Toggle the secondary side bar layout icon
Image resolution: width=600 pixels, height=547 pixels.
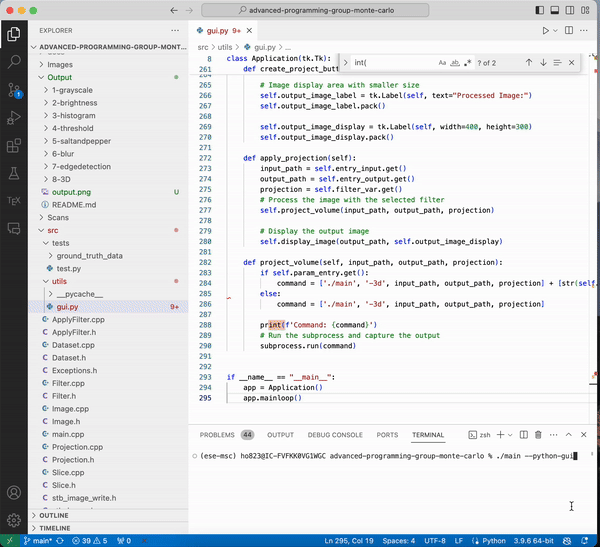point(570,10)
